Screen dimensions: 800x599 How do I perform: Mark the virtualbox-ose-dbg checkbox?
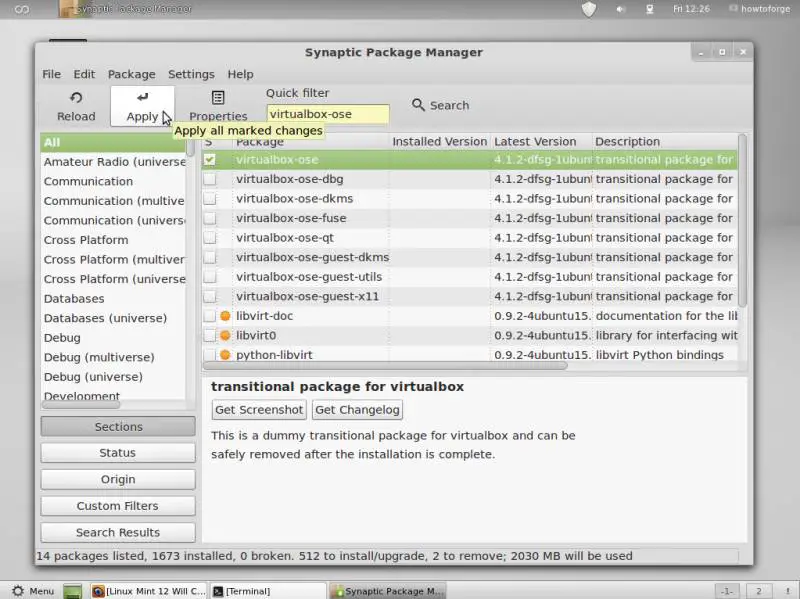[x=210, y=179]
